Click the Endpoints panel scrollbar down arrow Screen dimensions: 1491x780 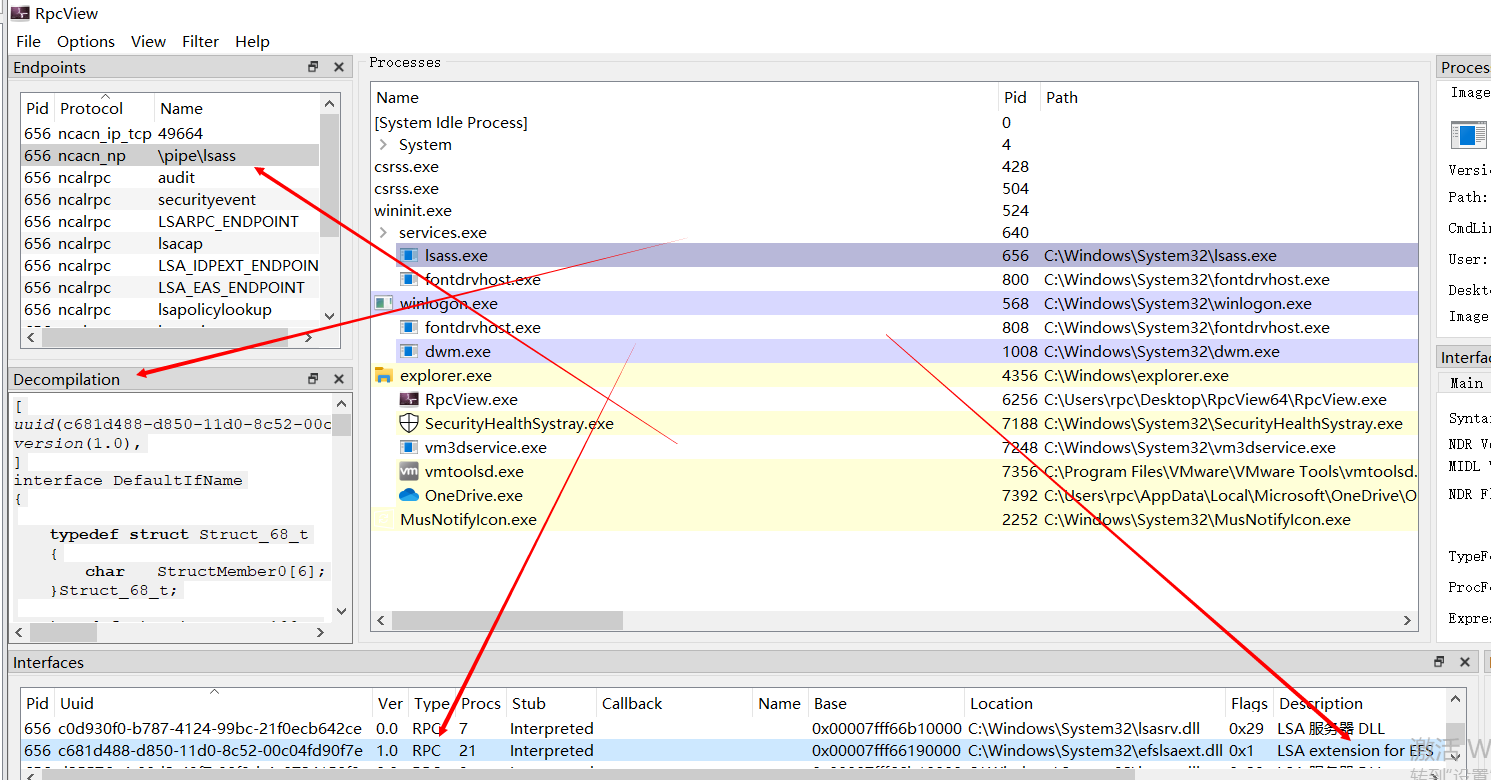(x=329, y=316)
